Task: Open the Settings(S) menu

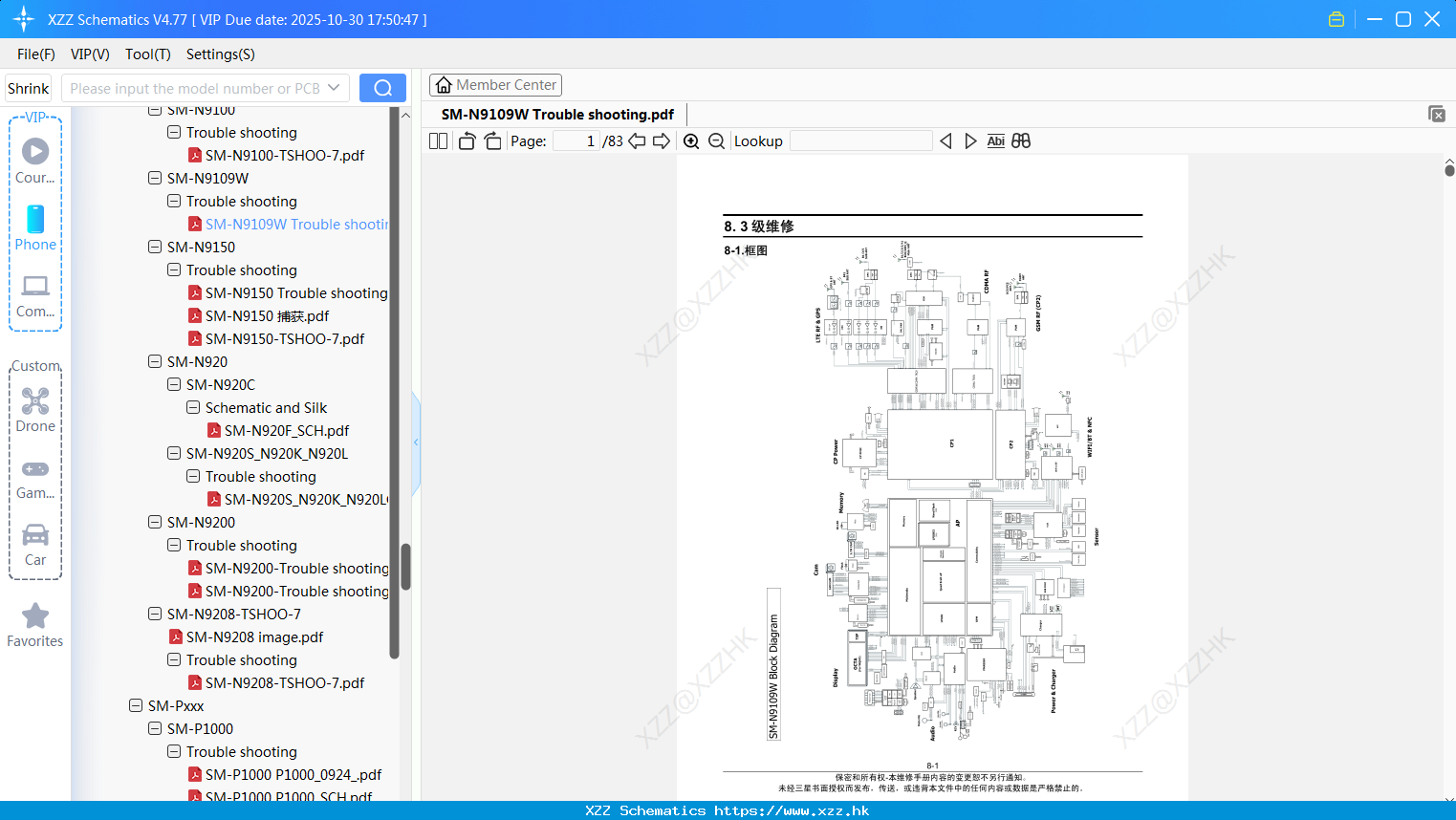Action: click(221, 54)
